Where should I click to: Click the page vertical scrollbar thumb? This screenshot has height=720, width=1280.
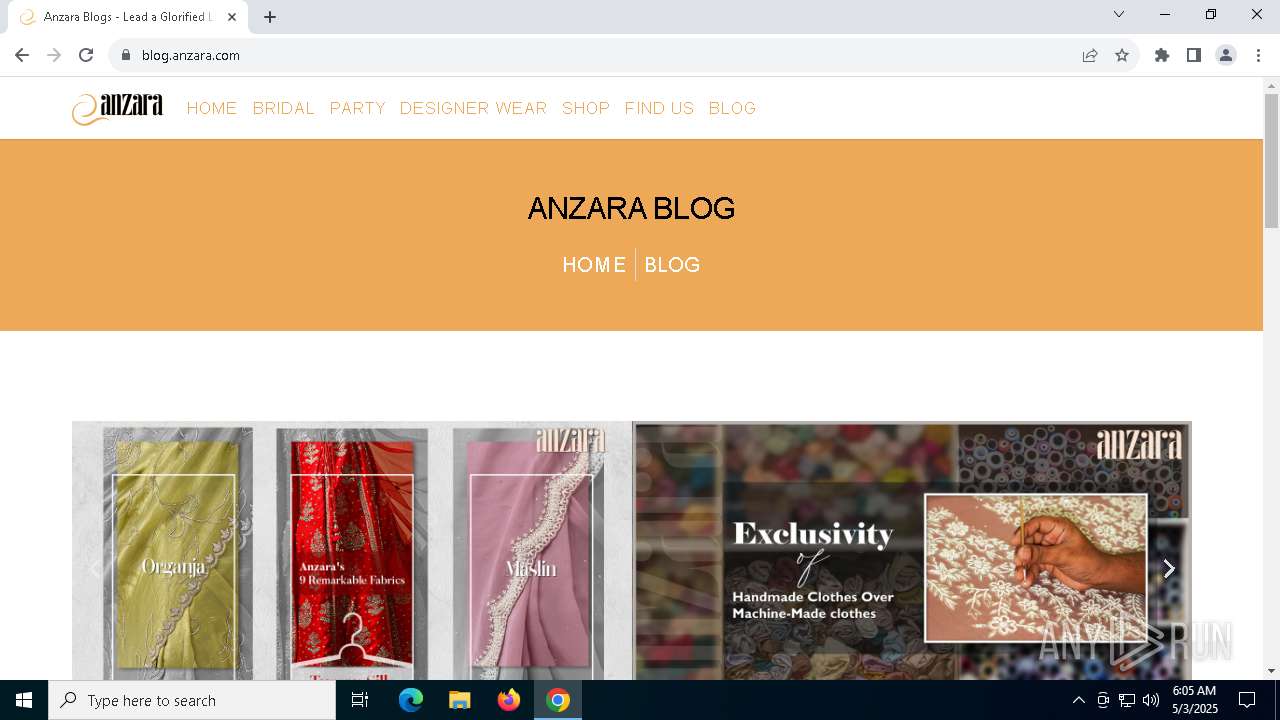click(x=1271, y=161)
